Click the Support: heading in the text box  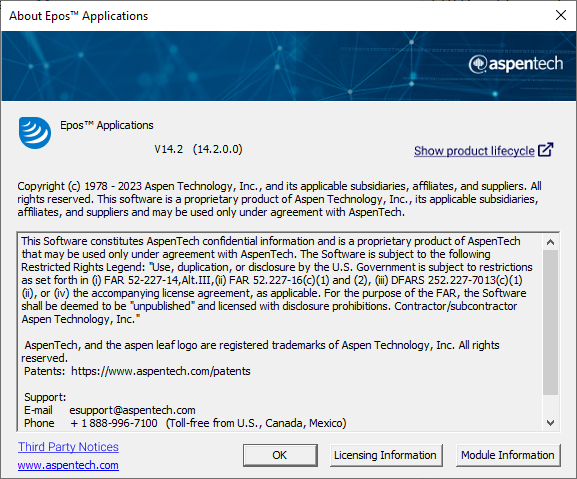click(x=45, y=397)
